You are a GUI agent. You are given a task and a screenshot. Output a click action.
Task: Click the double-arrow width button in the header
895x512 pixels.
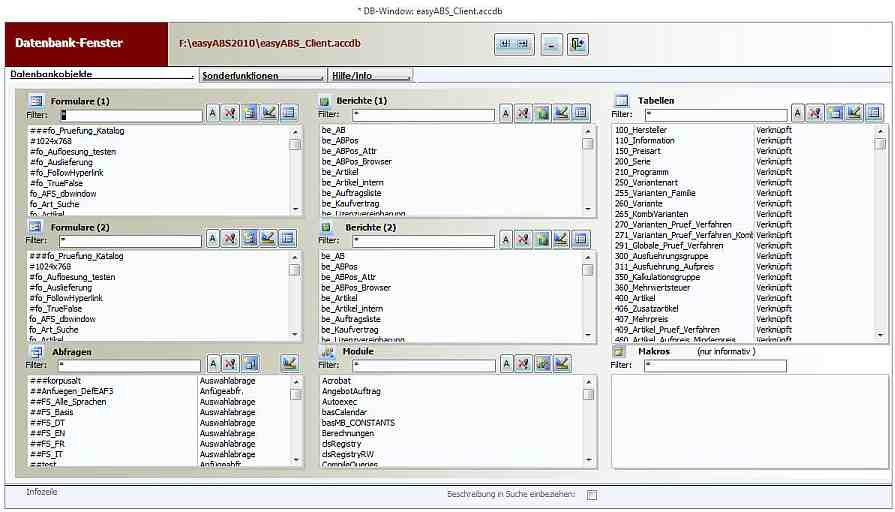(x=514, y=44)
